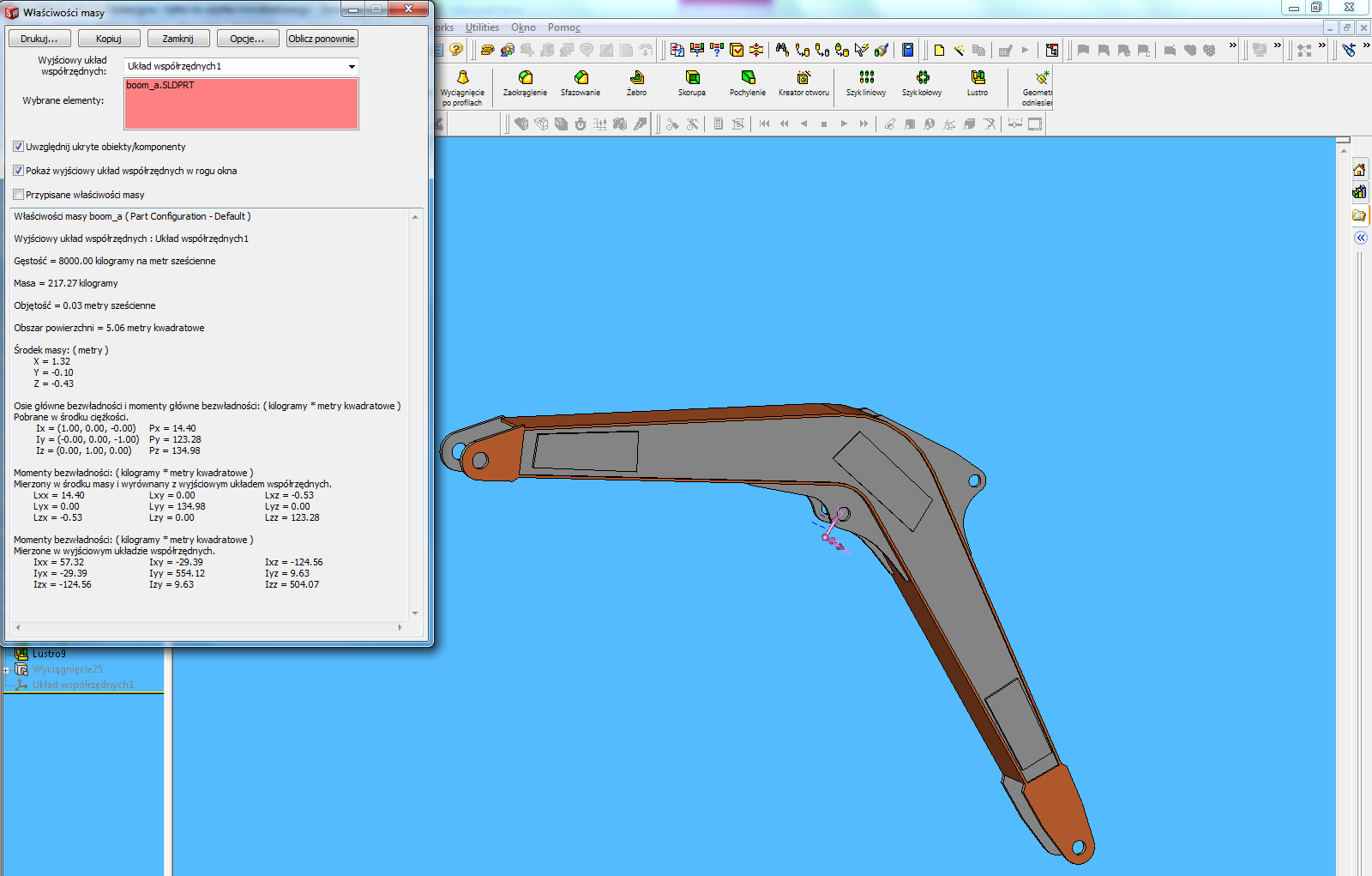Image resolution: width=1372 pixels, height=876 pixels.
Task: Click the yellow telephone icon in toolbar
Action: (488, 50)
